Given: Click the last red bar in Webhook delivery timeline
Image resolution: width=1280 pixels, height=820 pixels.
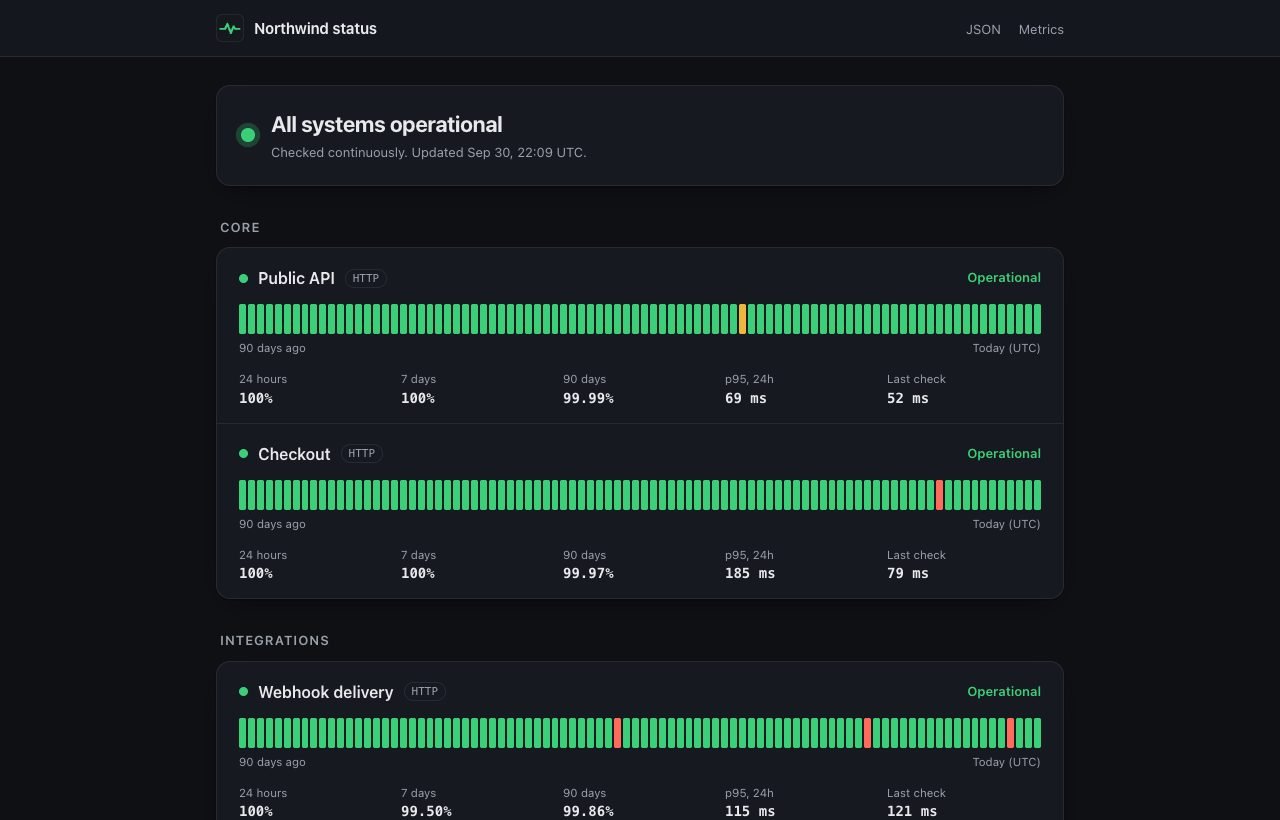Looking at the screenshot, I should (1010, 733).
